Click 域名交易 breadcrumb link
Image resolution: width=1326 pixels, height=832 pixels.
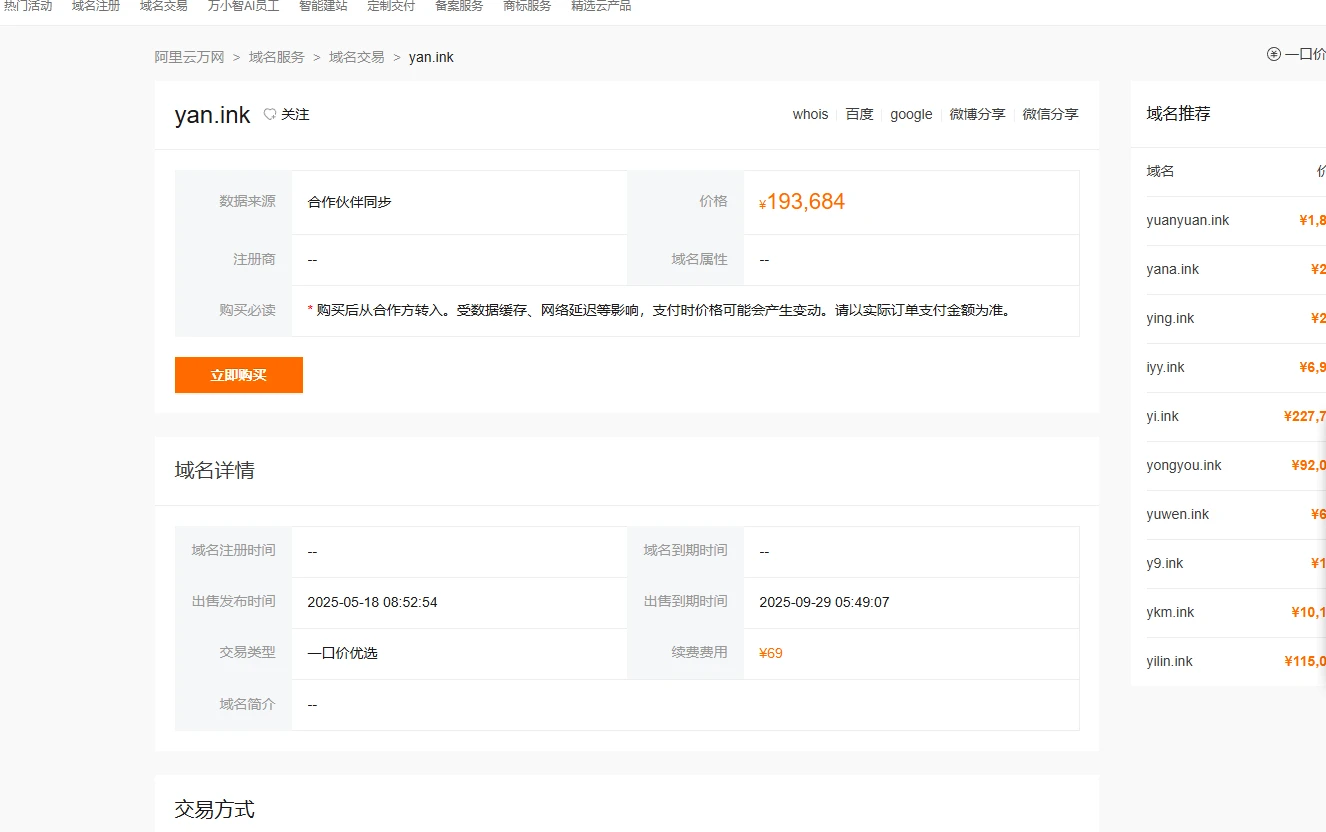pos(357,57)
